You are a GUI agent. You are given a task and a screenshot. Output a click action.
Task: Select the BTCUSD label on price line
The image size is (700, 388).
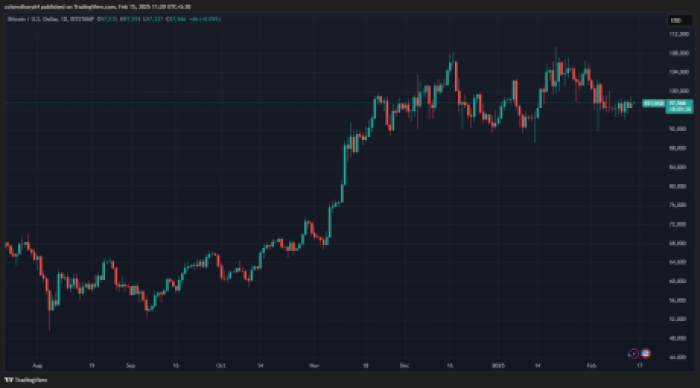click(x=654, y=104)
